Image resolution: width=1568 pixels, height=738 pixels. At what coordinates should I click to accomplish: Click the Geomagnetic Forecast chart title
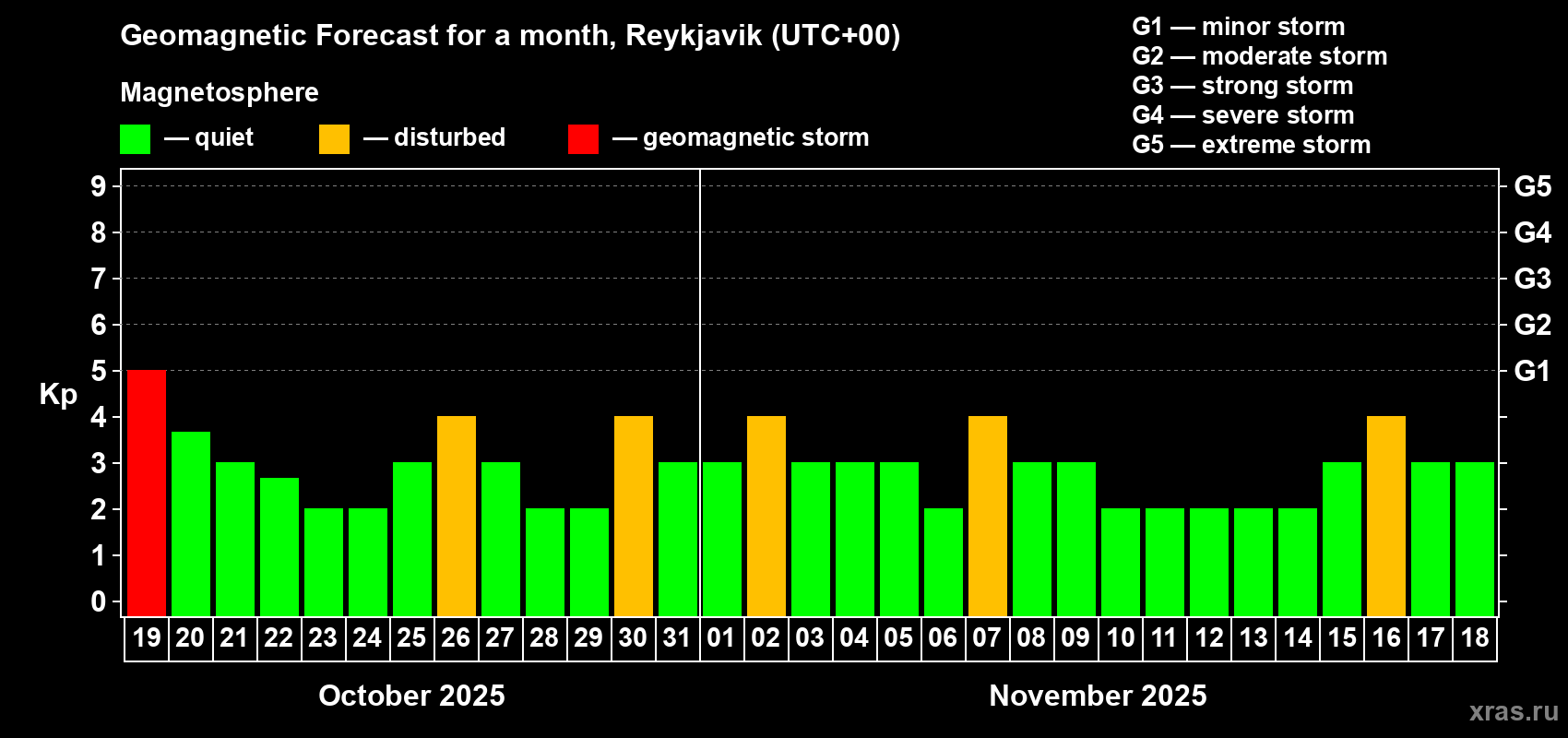point(510,36)
